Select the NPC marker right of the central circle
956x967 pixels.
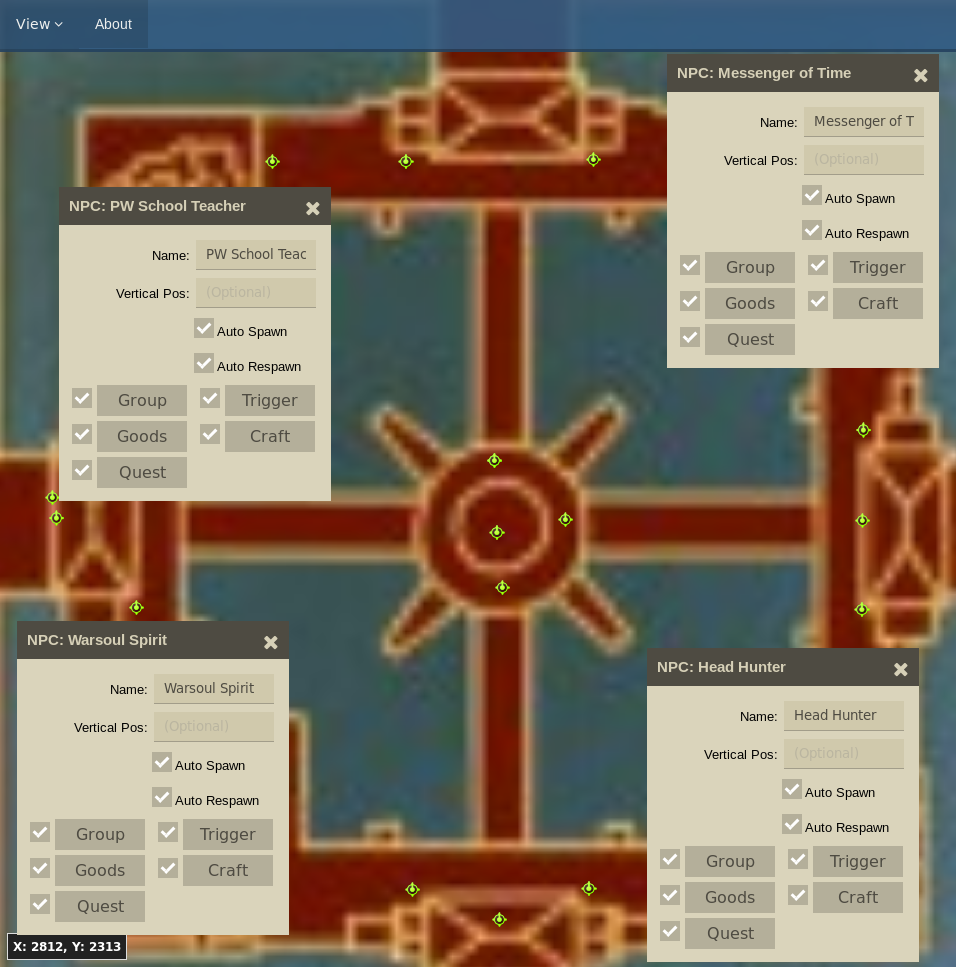click(x=565, y=519)
